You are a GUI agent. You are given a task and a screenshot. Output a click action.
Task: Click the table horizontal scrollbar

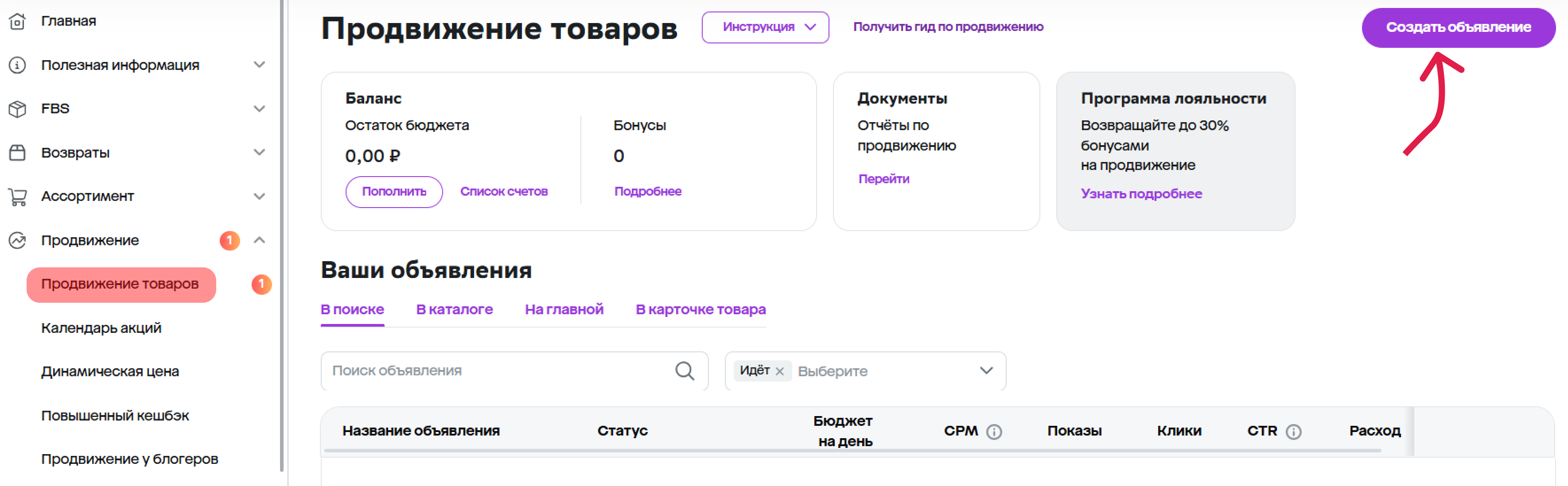tap(852, 451)
